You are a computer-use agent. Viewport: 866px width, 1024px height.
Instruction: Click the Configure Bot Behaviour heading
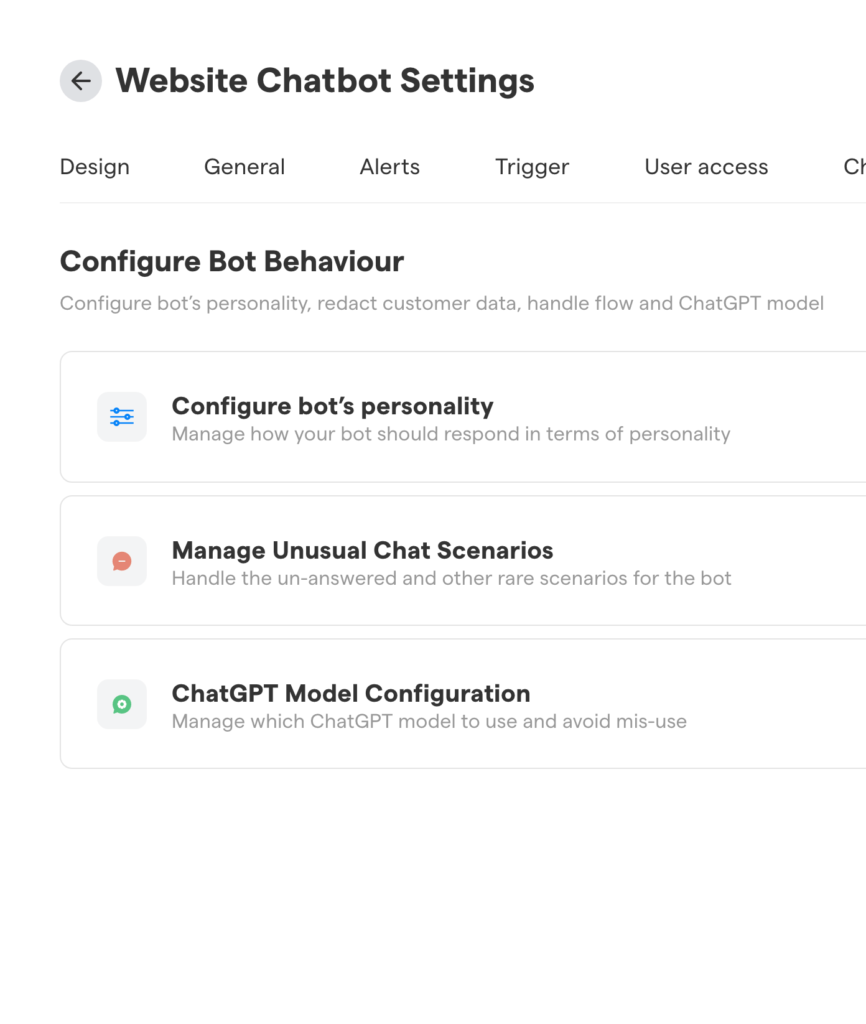[232, 262]
